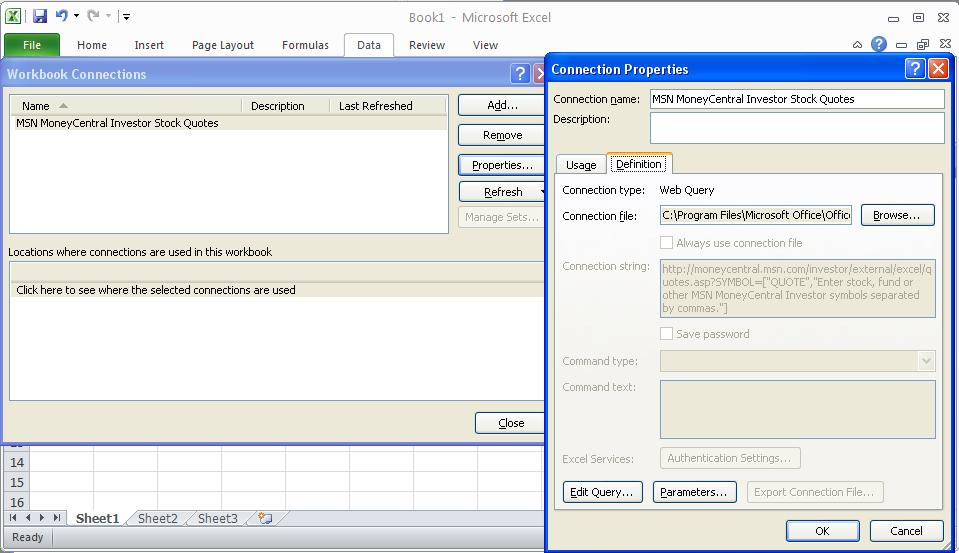Undo last action with the undo arrow
This screenshot has height=553, width=959.
point(62,15)
